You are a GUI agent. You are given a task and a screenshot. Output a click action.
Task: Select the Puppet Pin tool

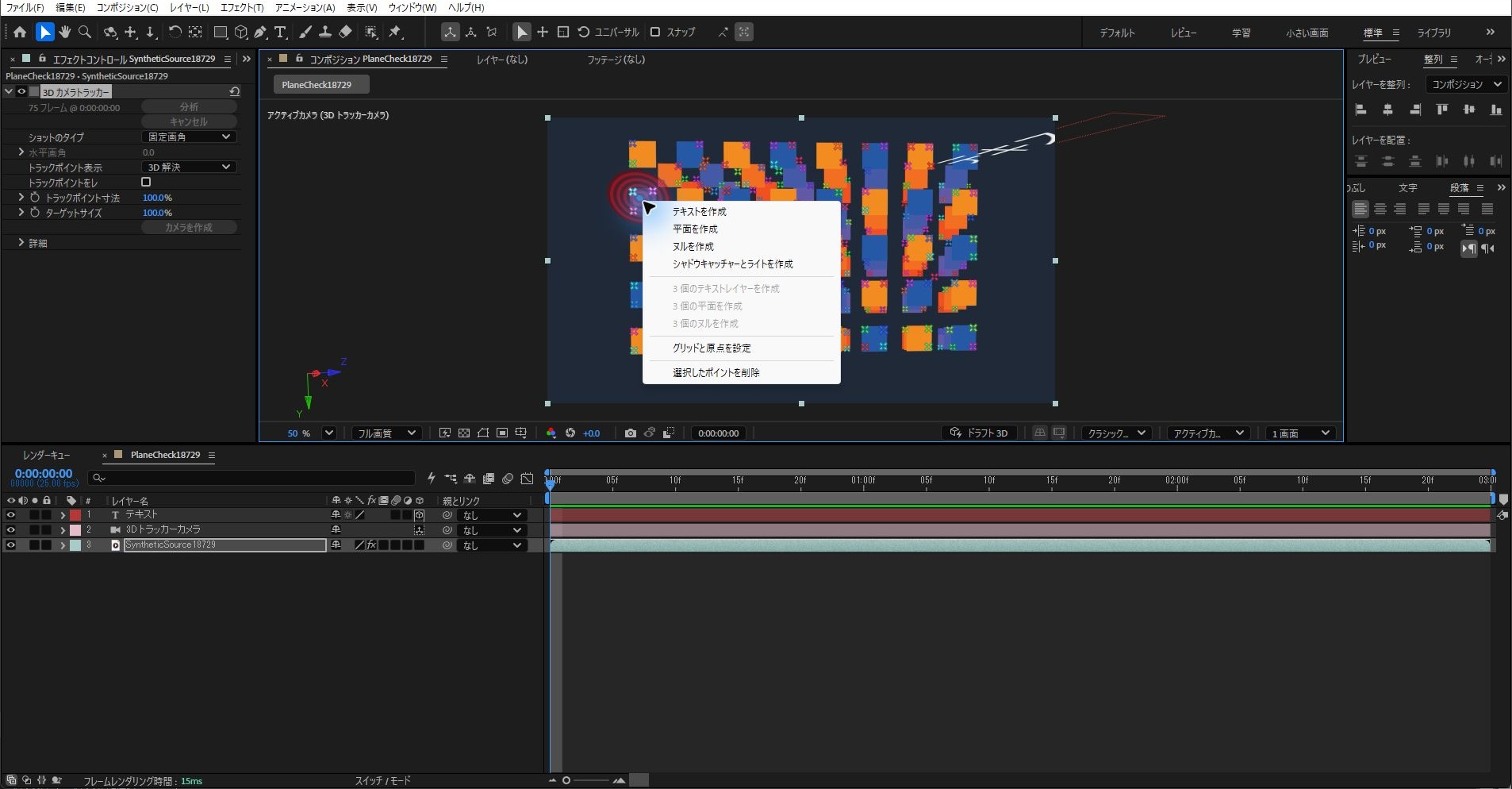(x=395, y=32)
